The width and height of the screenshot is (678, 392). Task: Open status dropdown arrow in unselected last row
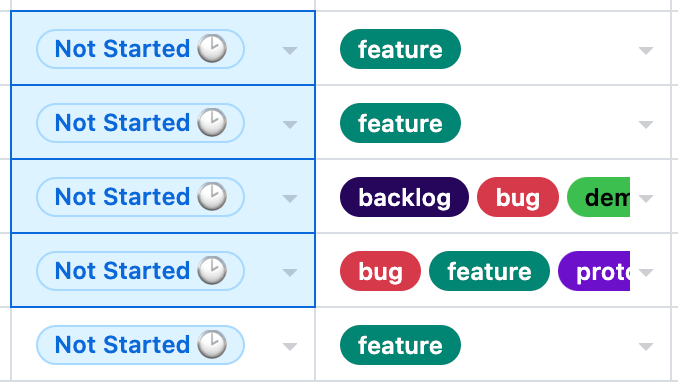click(290, 346)
